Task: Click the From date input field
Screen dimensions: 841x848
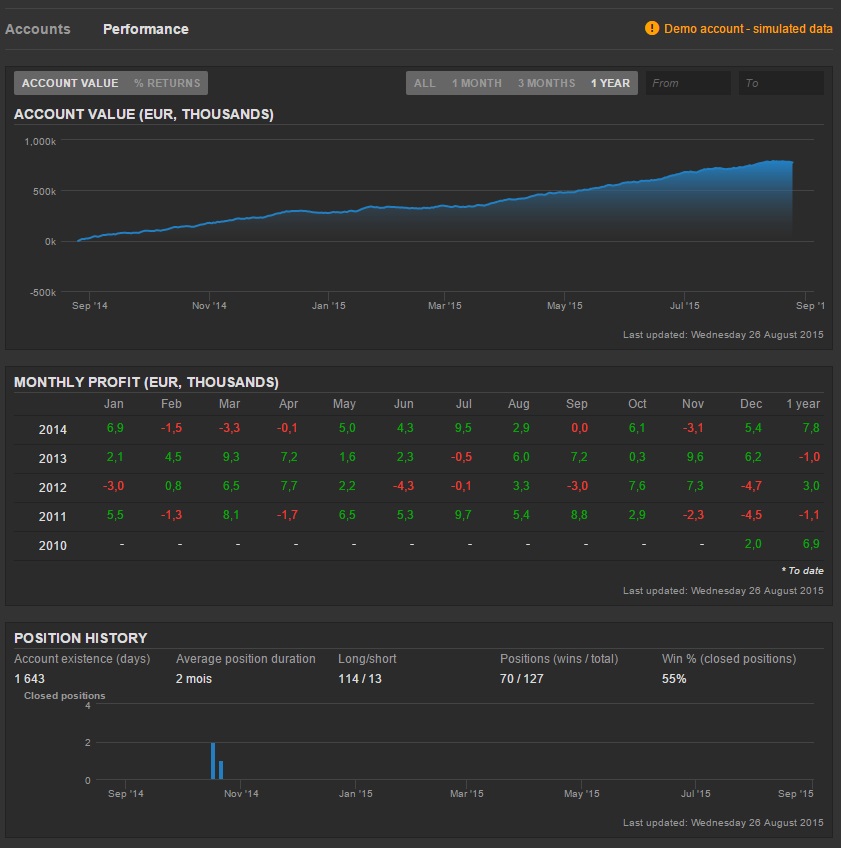Action: pyautogui.click(x=688, y=83)
